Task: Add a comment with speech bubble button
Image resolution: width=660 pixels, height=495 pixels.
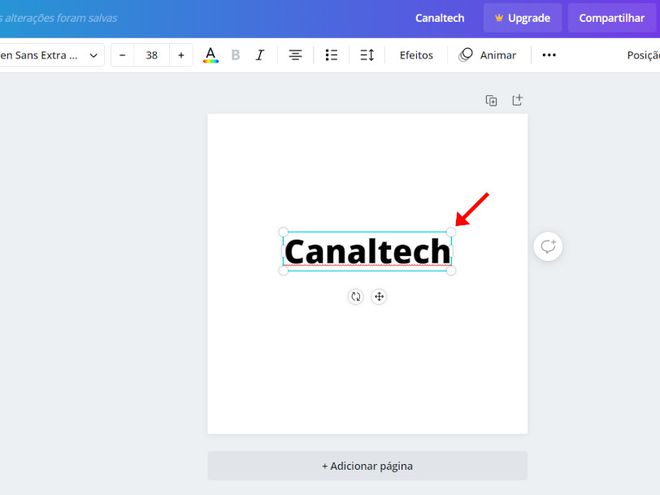Action: coord(548,247)
